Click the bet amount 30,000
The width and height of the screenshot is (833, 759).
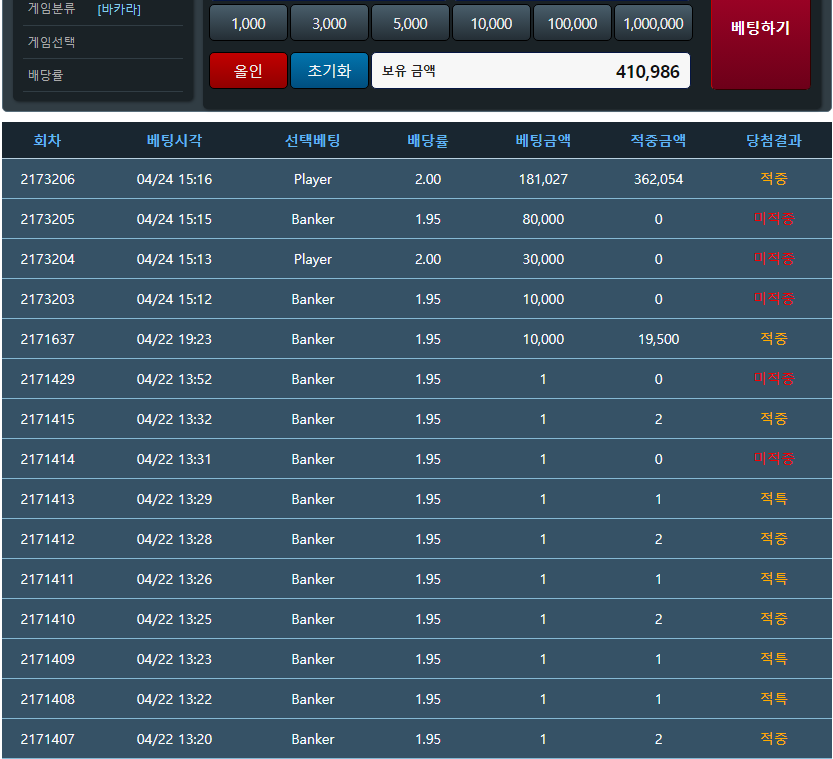pyautogui.click(x=543, y=259)
